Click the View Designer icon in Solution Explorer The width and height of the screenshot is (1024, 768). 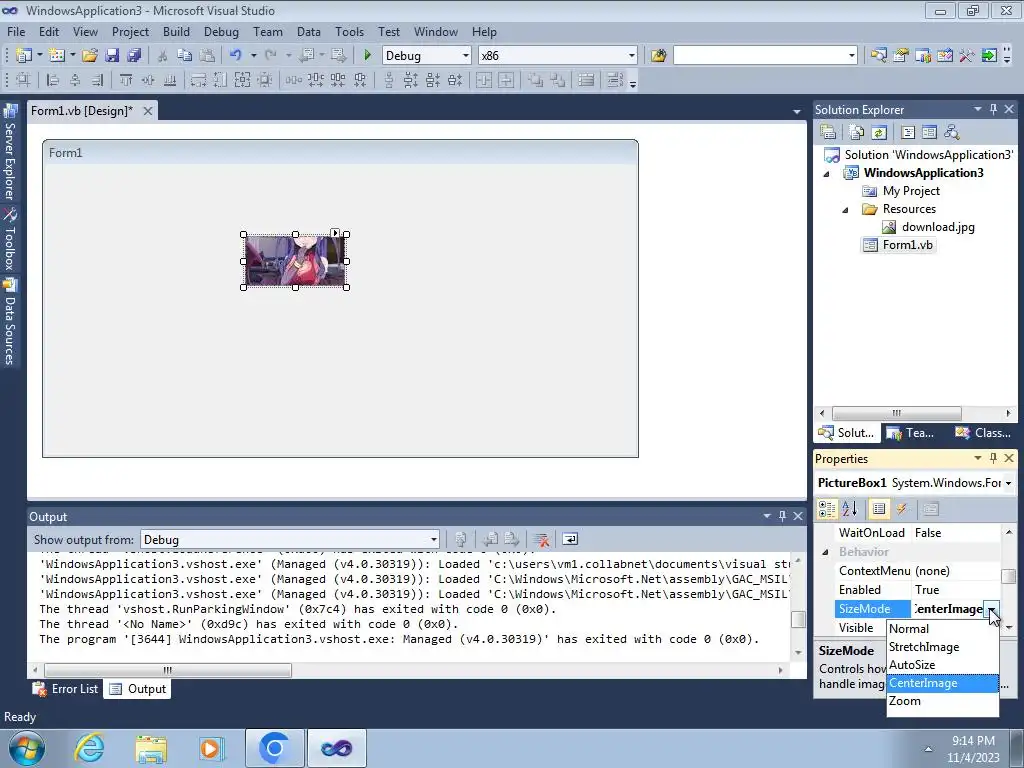929,132
